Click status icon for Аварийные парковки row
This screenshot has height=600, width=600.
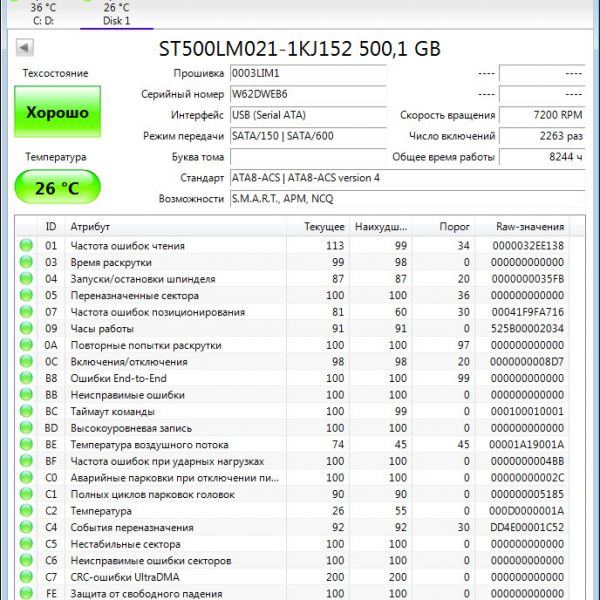tap(26, 478)
